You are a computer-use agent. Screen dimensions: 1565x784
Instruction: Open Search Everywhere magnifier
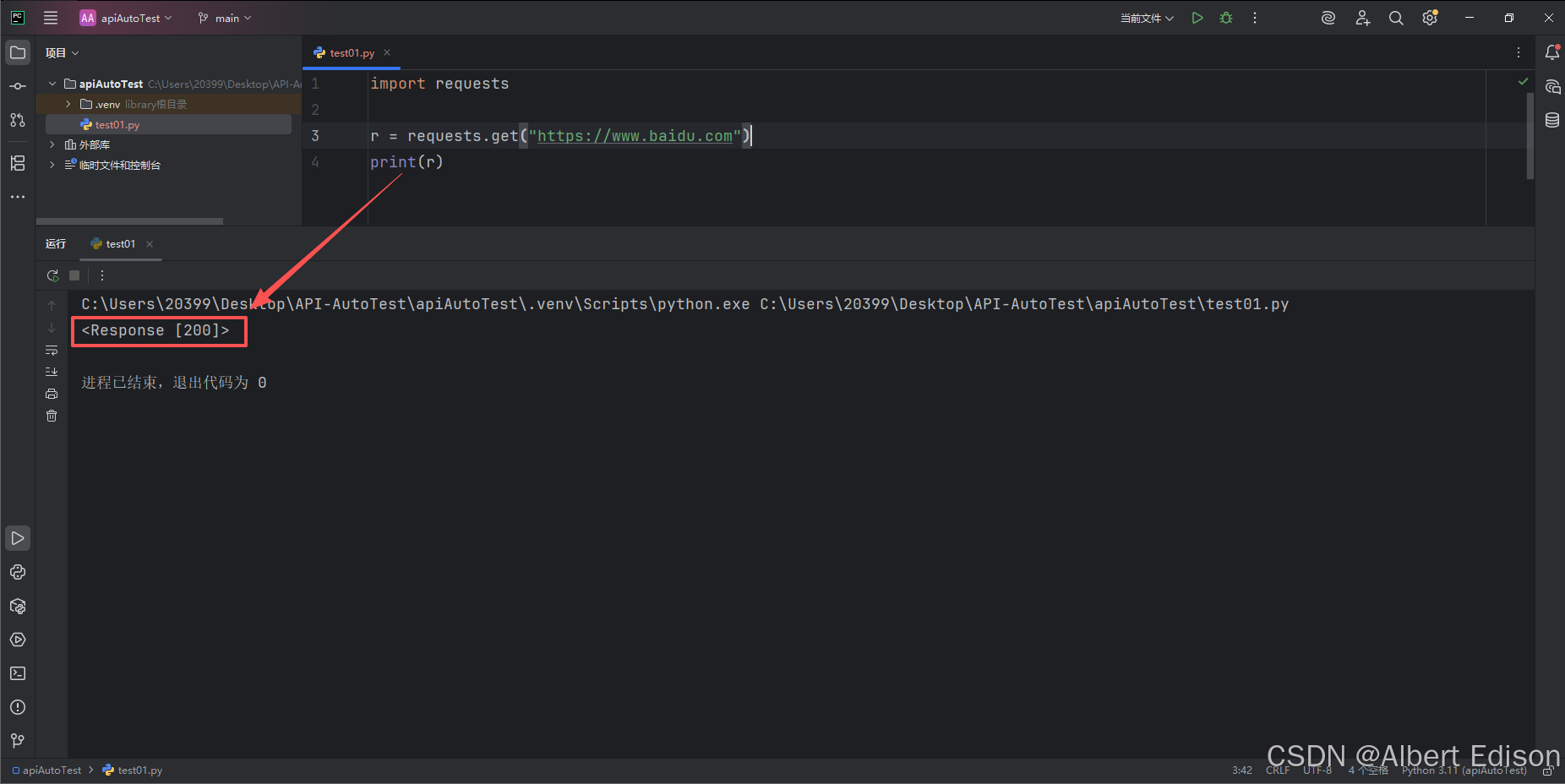click(x=1396, y=18)
